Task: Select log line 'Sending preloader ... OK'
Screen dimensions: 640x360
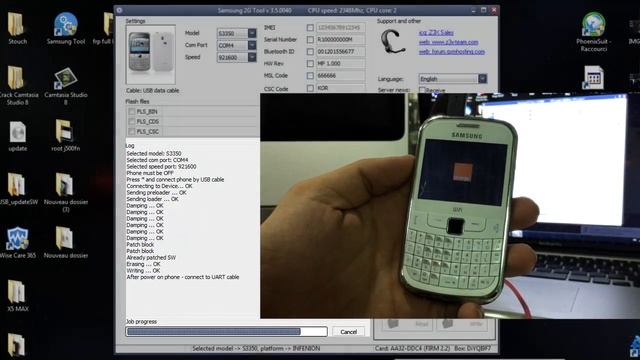Action: click(156, 193)
